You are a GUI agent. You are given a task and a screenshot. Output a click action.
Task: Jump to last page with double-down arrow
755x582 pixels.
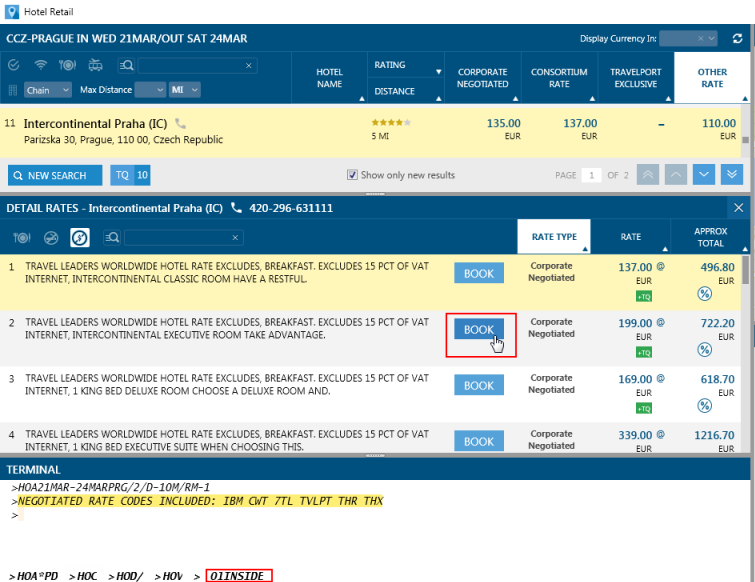click(733, 175)
